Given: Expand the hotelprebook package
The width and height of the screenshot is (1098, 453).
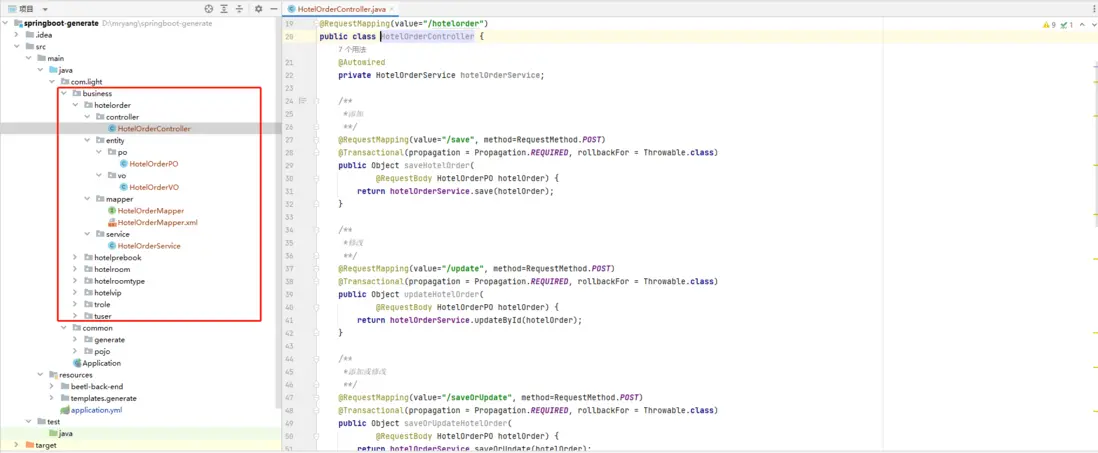Looking at the screenshot, I should pyautogui.click(x=76, y=258).
